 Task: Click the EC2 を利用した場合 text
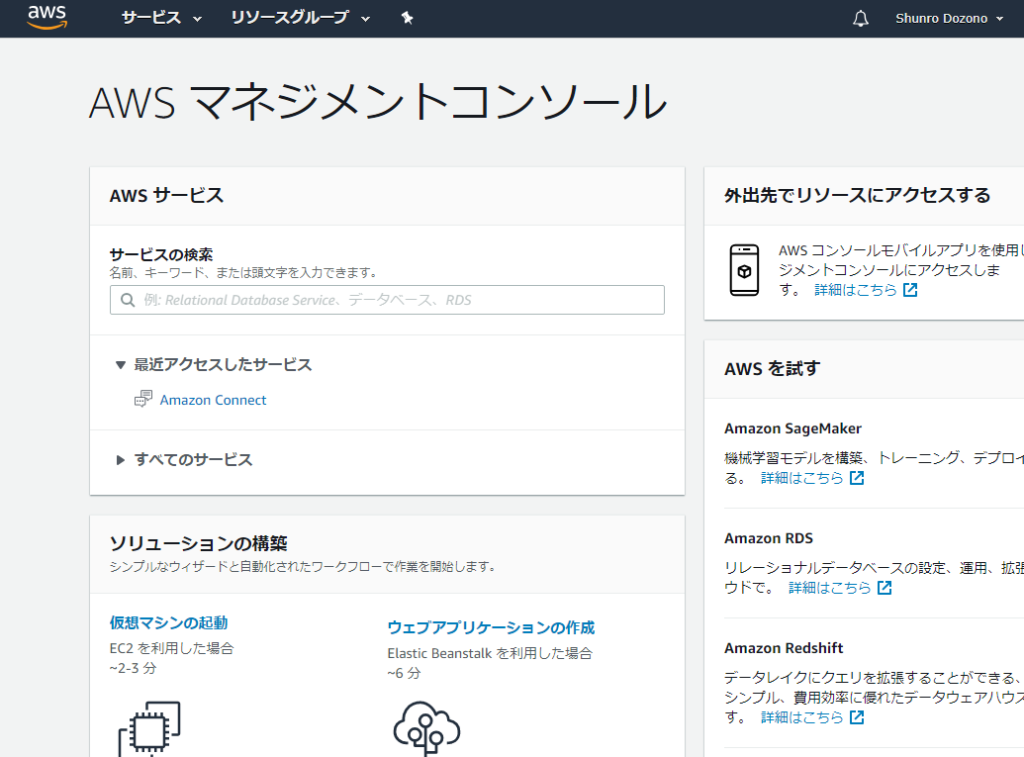point(172,648)
